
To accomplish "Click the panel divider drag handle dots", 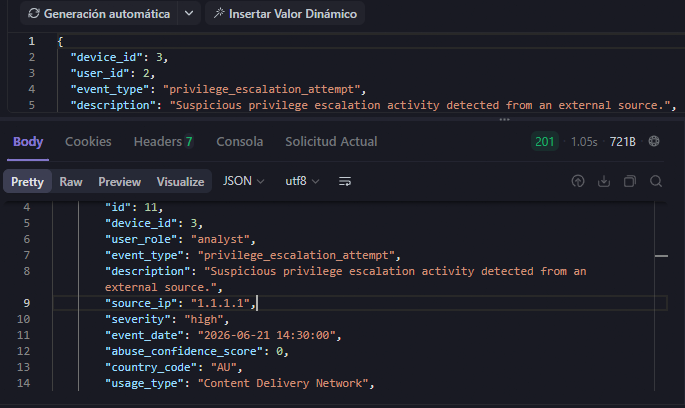I will coord(505,120).
